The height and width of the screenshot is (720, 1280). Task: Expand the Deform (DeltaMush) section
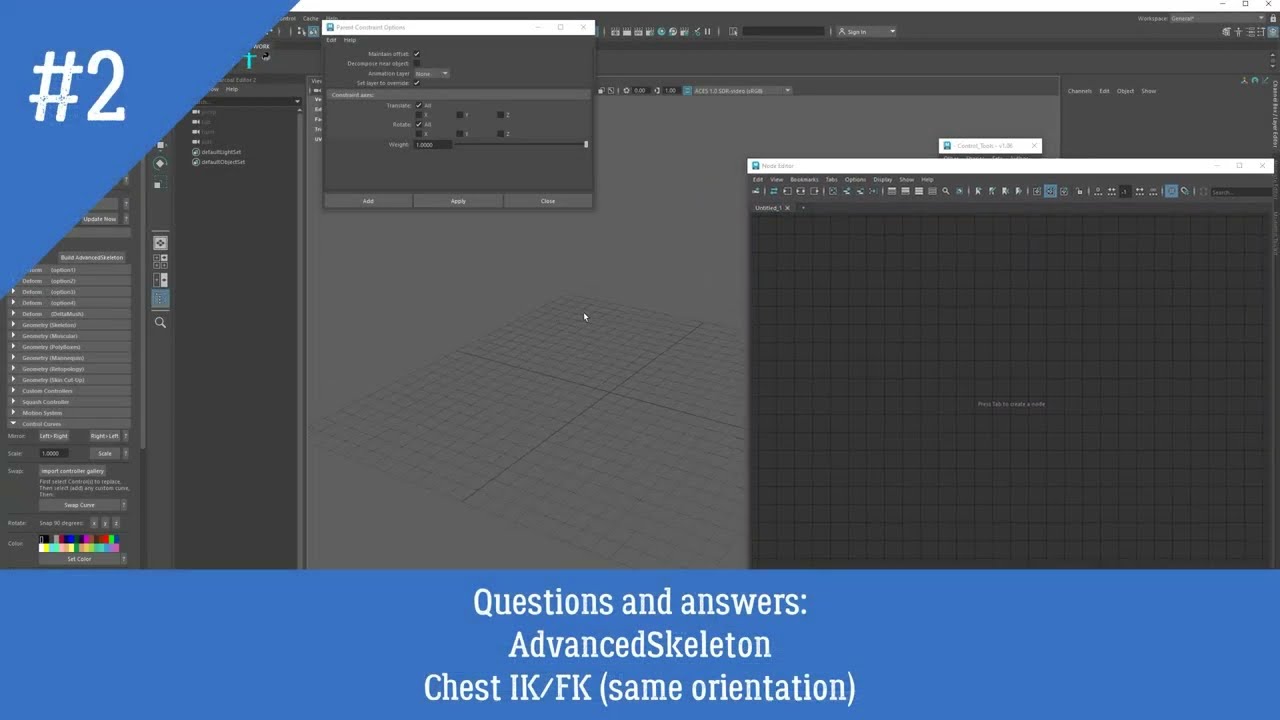click(x=70, y=314)
